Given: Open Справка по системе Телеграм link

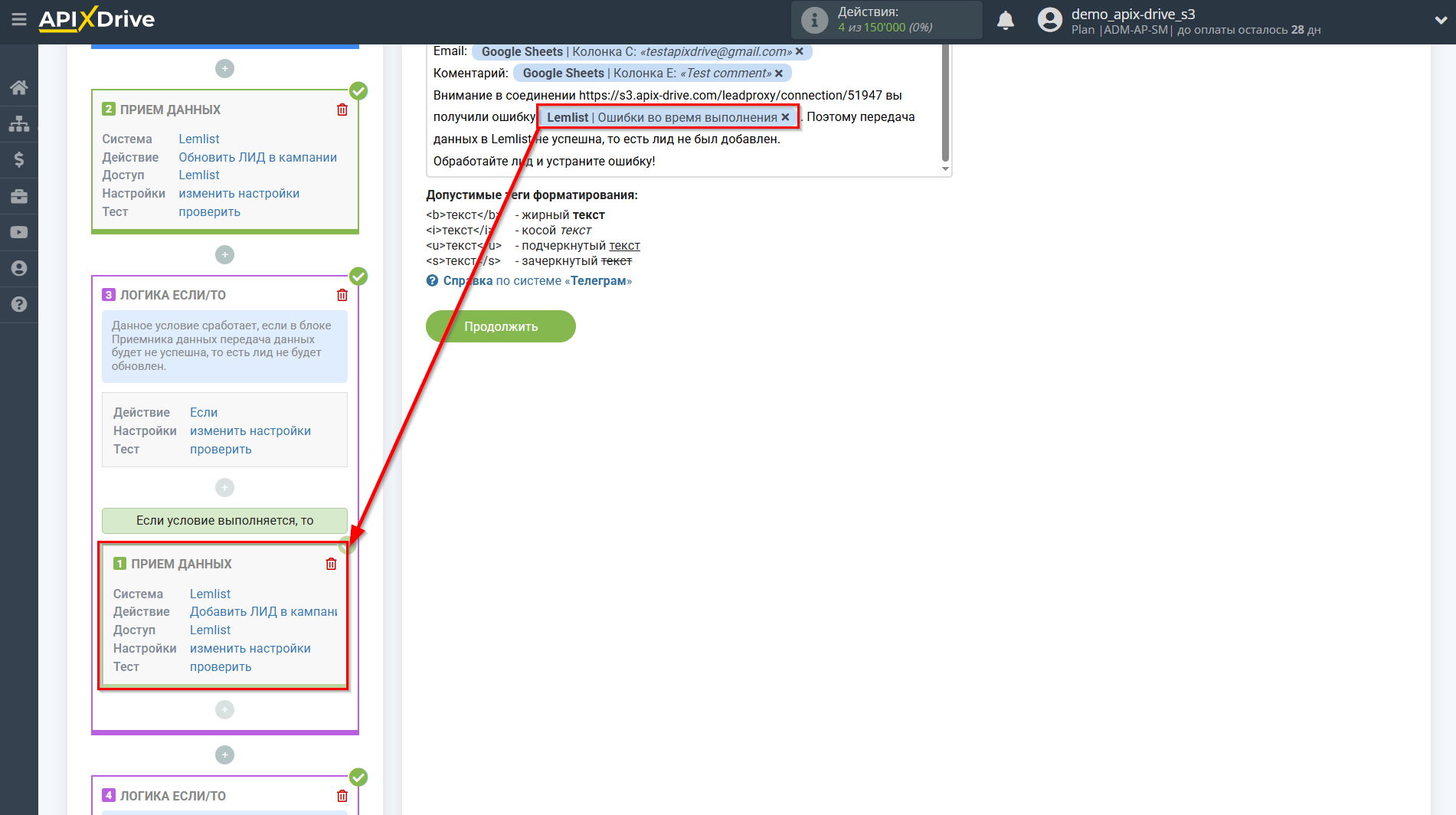Looking at the screenshot, I should [x=538, y=281].
